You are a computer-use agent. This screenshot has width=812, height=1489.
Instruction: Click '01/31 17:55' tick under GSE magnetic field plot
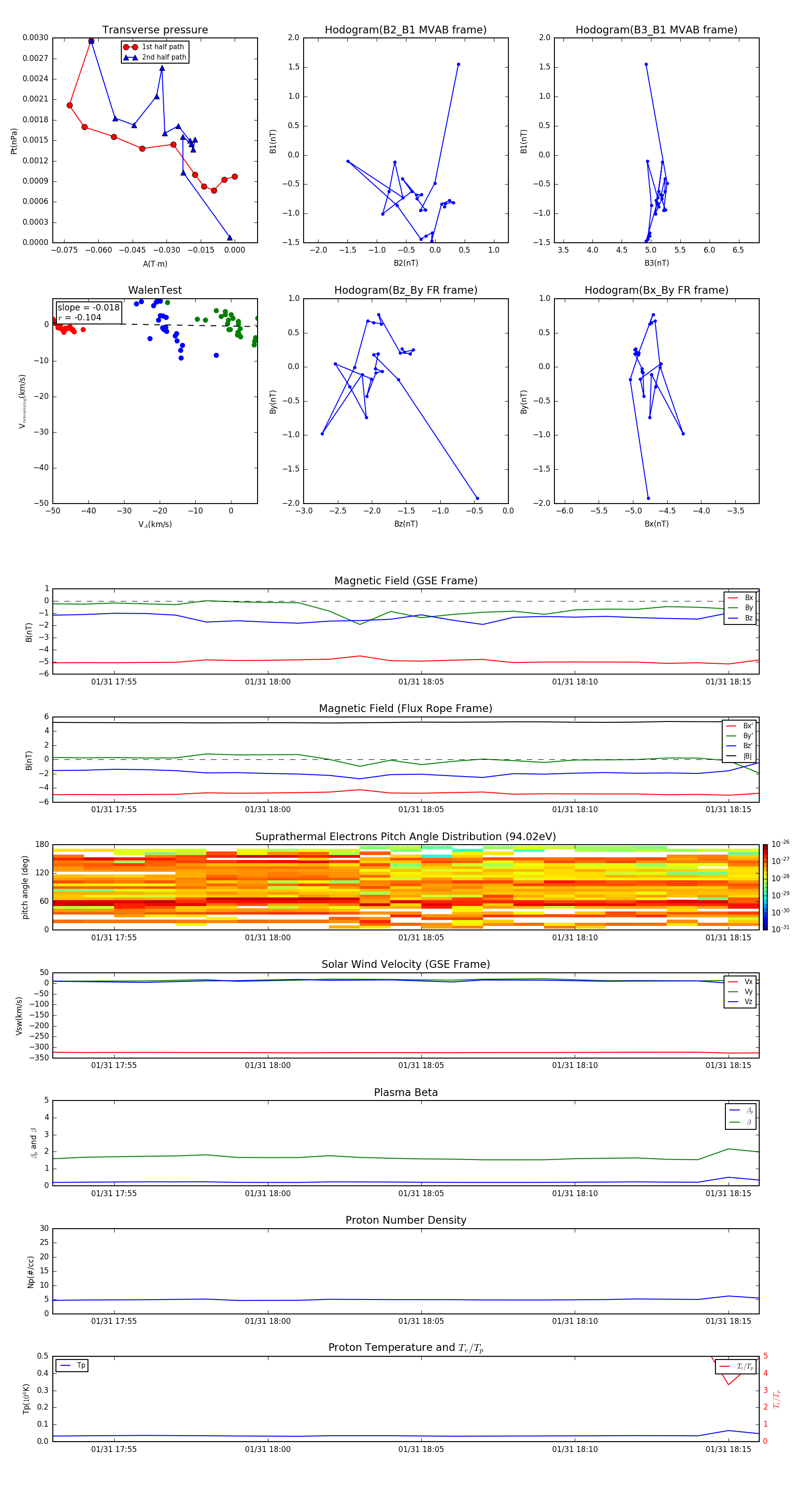tap(114, 681)
